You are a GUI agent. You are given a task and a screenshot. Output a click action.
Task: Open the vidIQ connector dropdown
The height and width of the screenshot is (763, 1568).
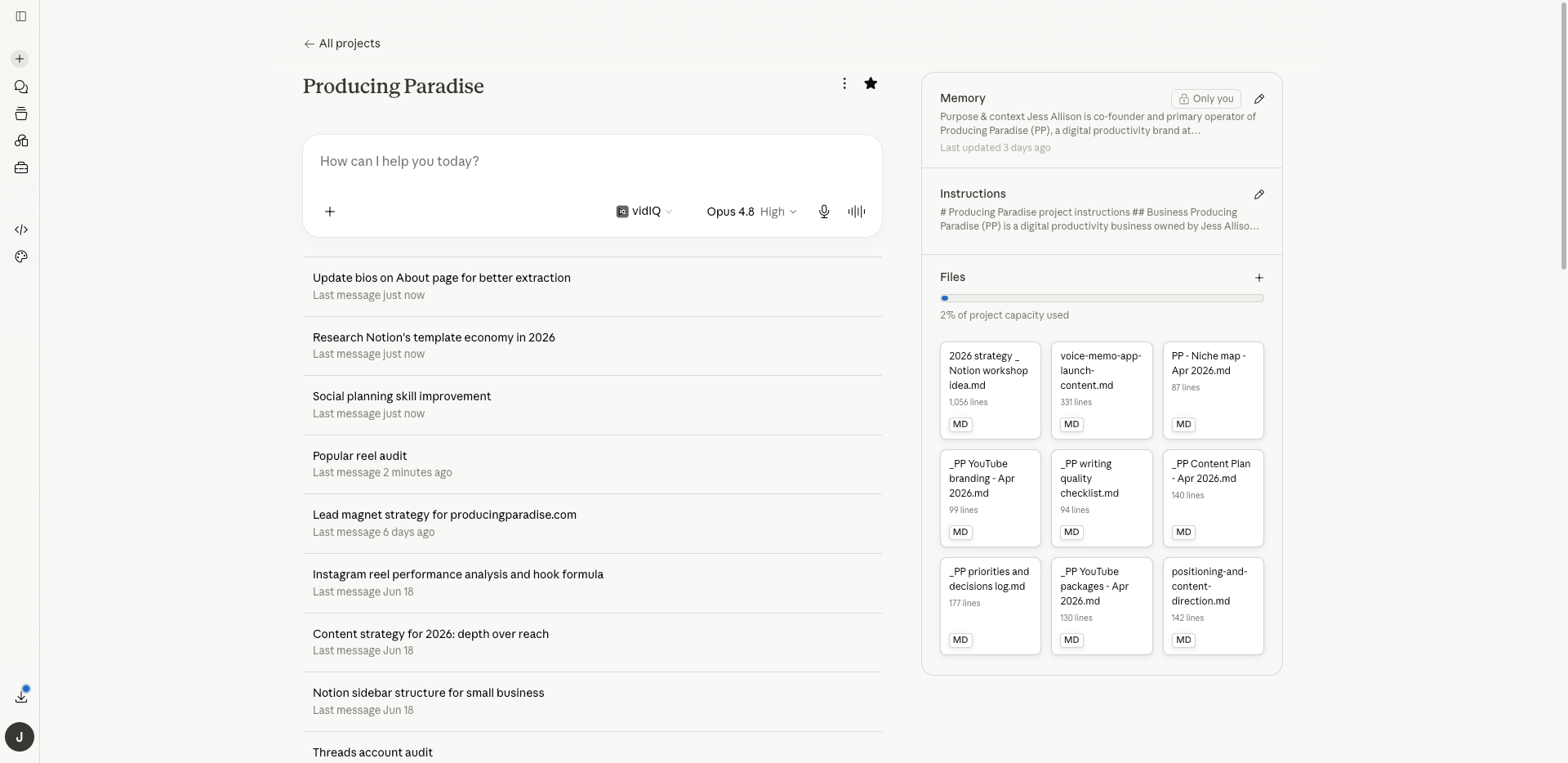(x=644, y=212)
